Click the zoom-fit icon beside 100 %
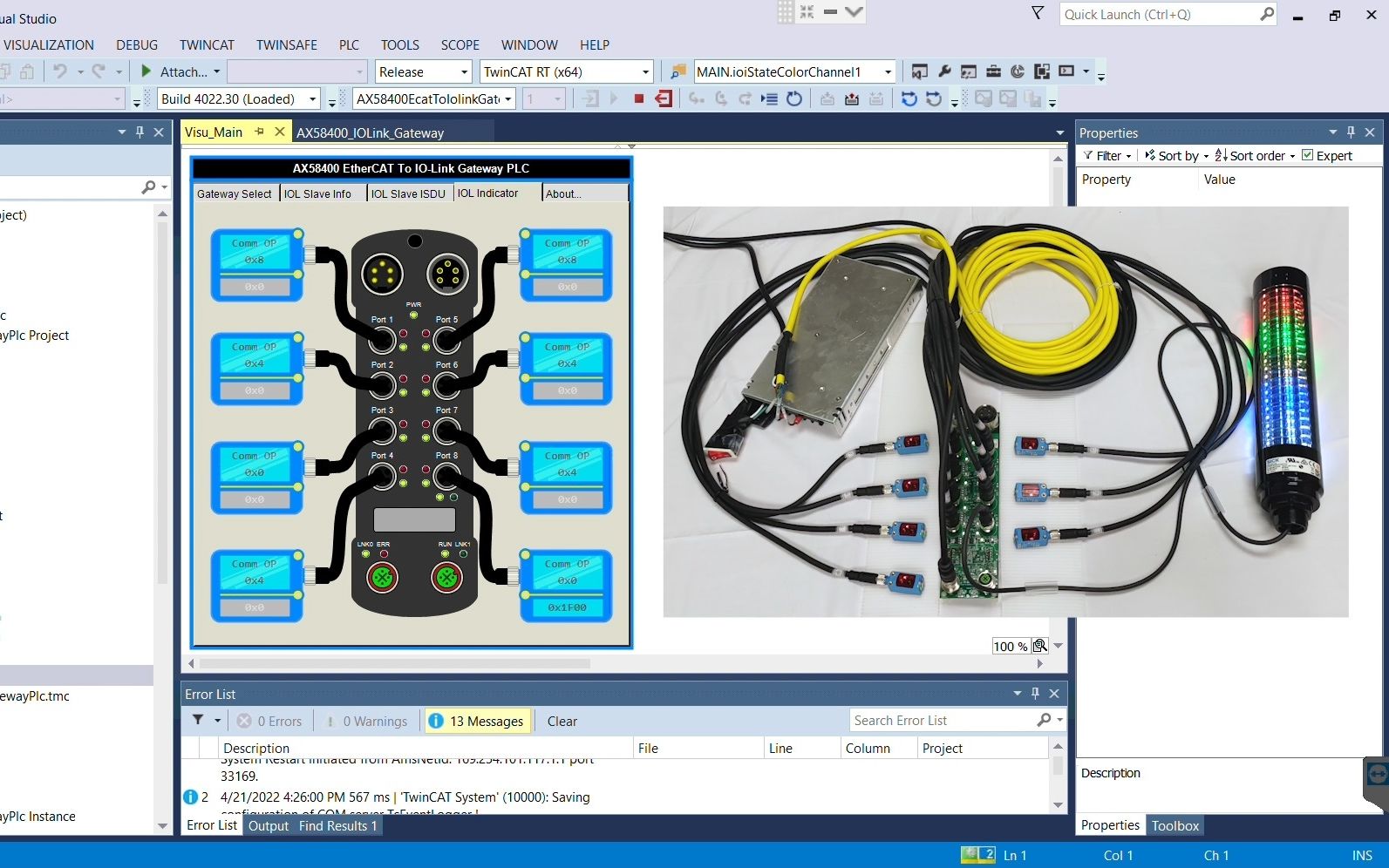This screenshot has height=868, width=1389. pos(1039,646)
